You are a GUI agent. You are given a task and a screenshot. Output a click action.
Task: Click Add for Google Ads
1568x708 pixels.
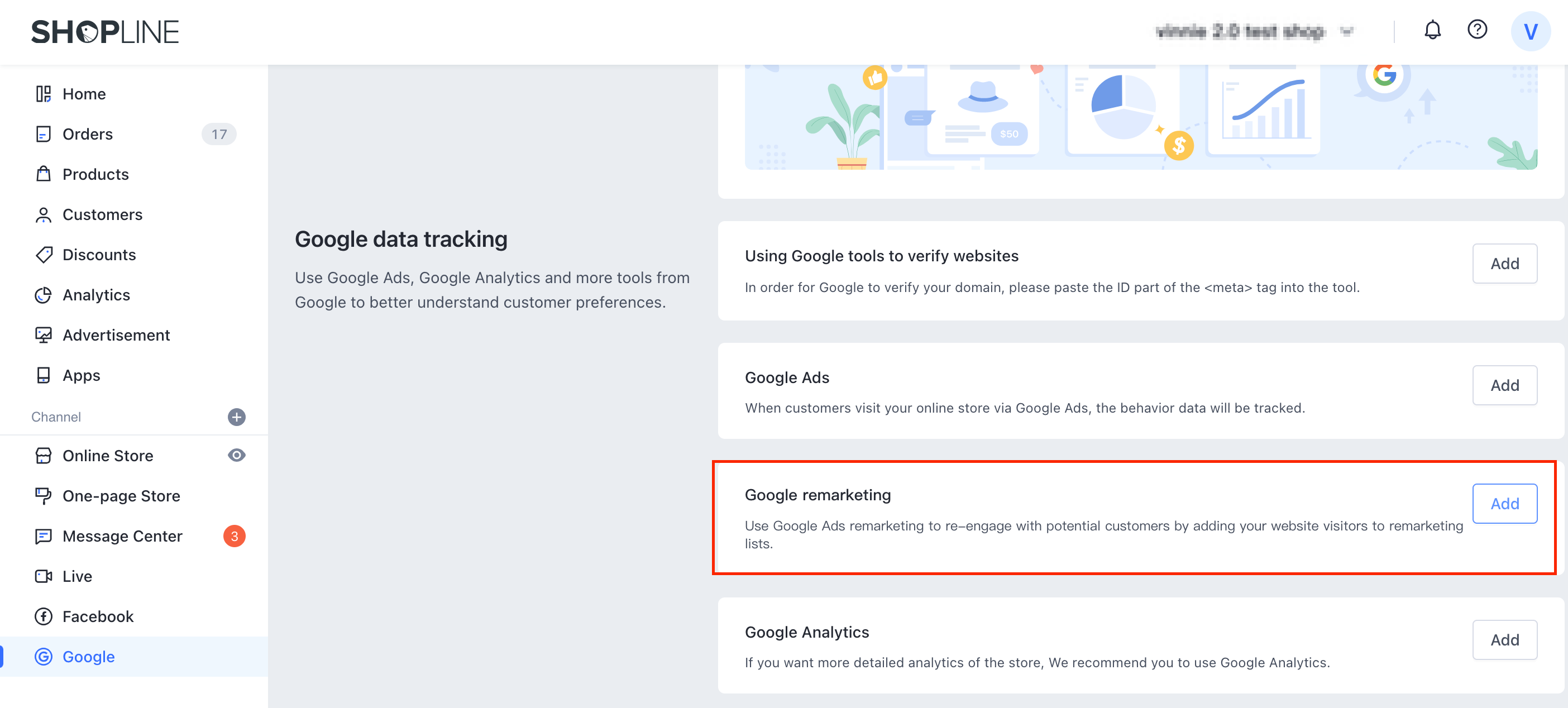point(1504,385)
